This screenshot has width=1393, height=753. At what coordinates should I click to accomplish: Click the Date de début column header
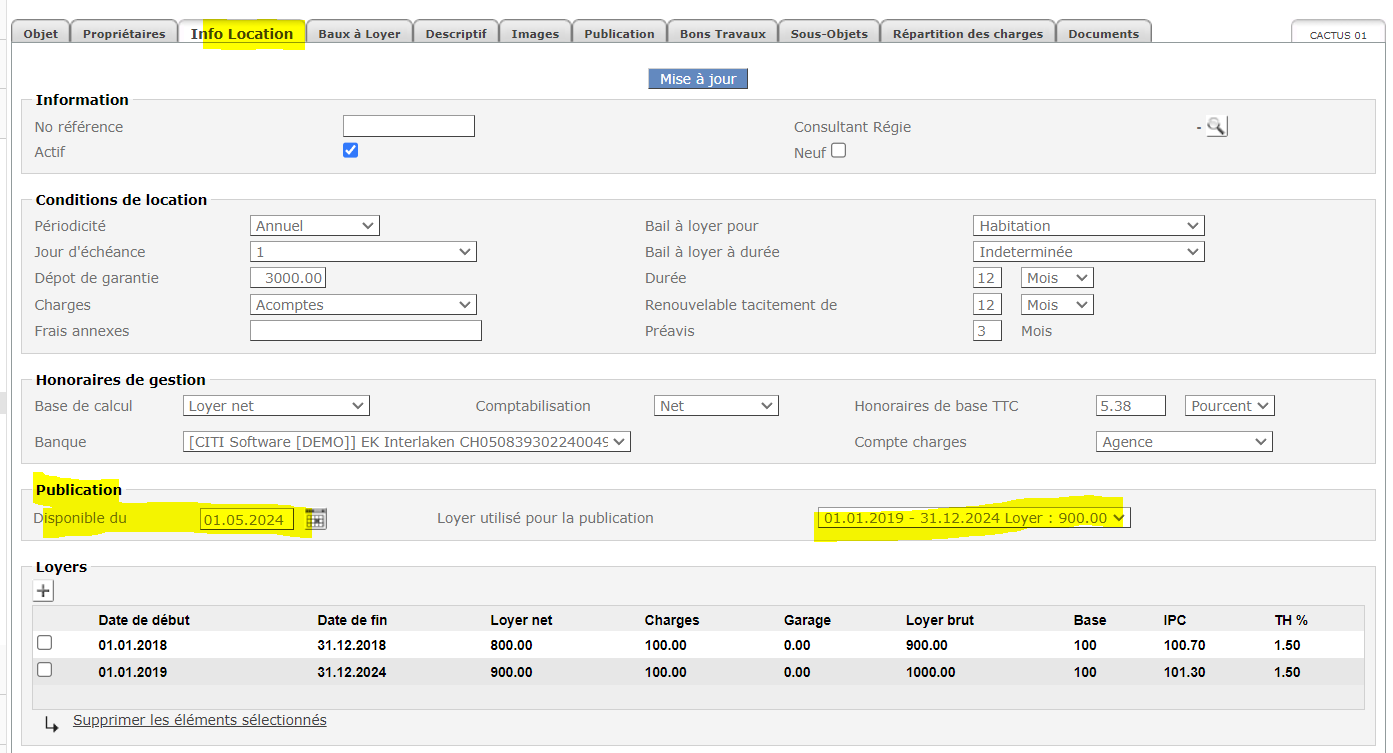point(144,620)
